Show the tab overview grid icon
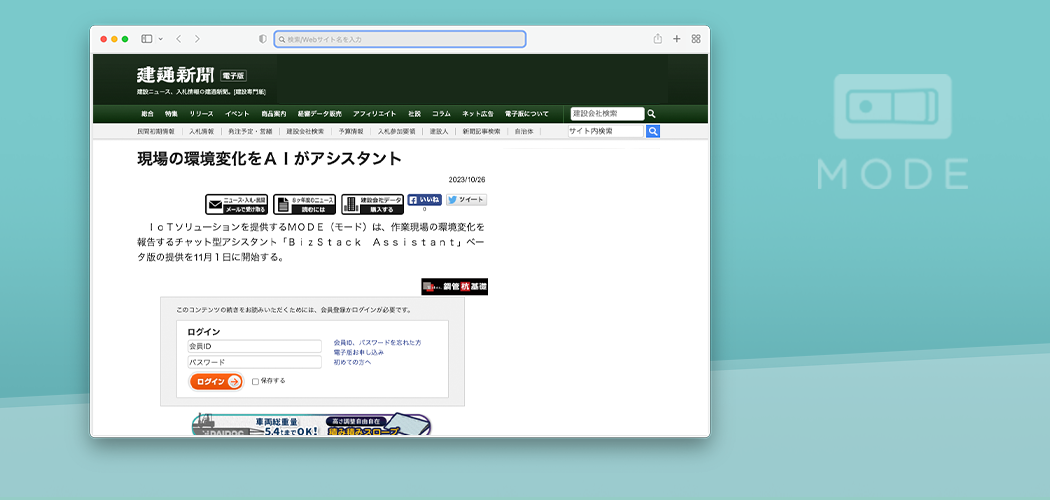Image resolution: width=1050 pixels, height=500 pixels. (x=696, y=39)
